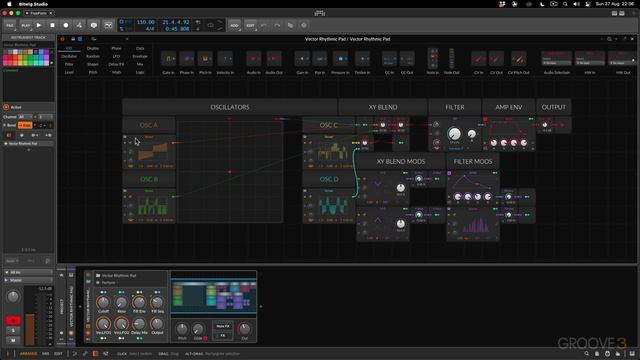Click the tempo value 110.00
This screenshot has width=640, height=360.
146,22
